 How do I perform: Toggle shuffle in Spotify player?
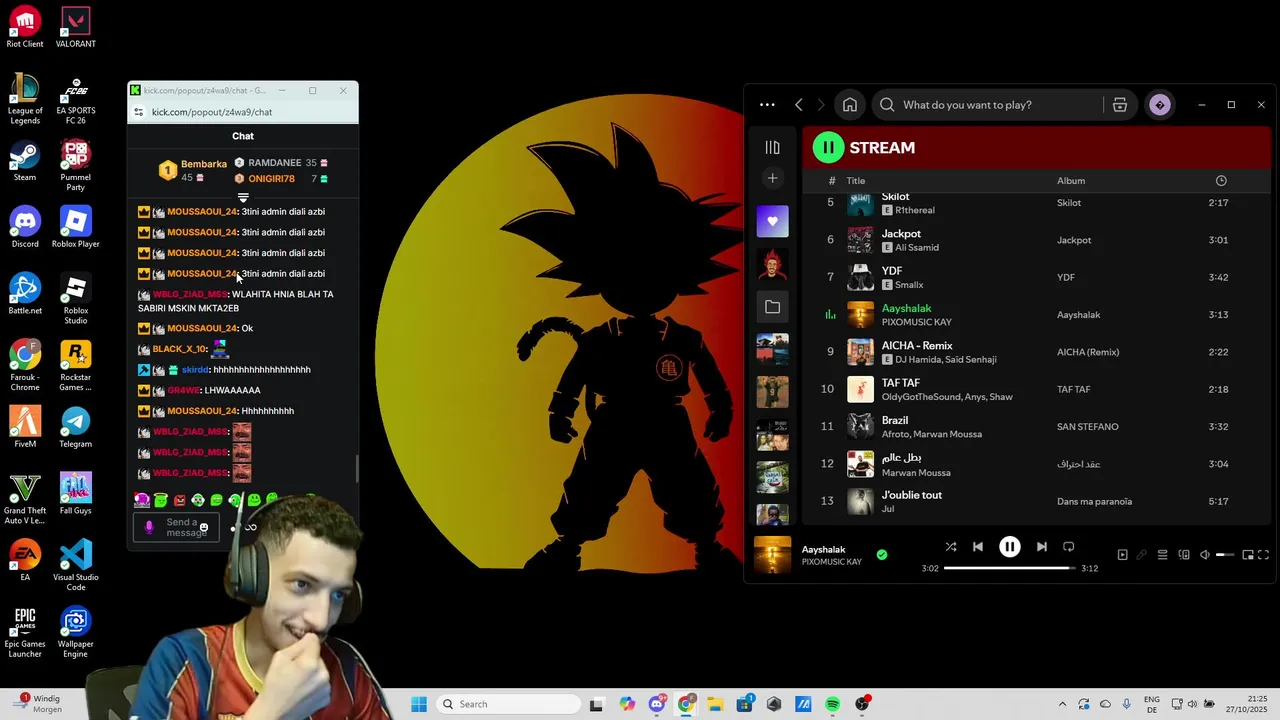951,547
